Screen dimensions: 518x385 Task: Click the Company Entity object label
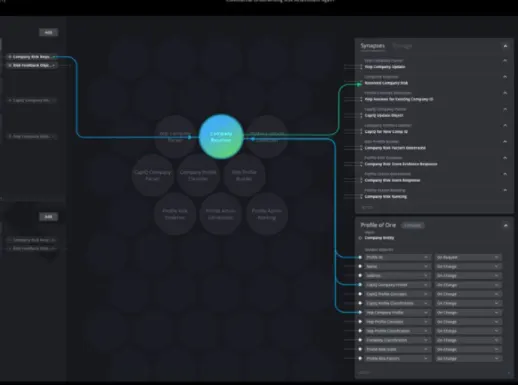pyautogui.click(x=379, y=238)
